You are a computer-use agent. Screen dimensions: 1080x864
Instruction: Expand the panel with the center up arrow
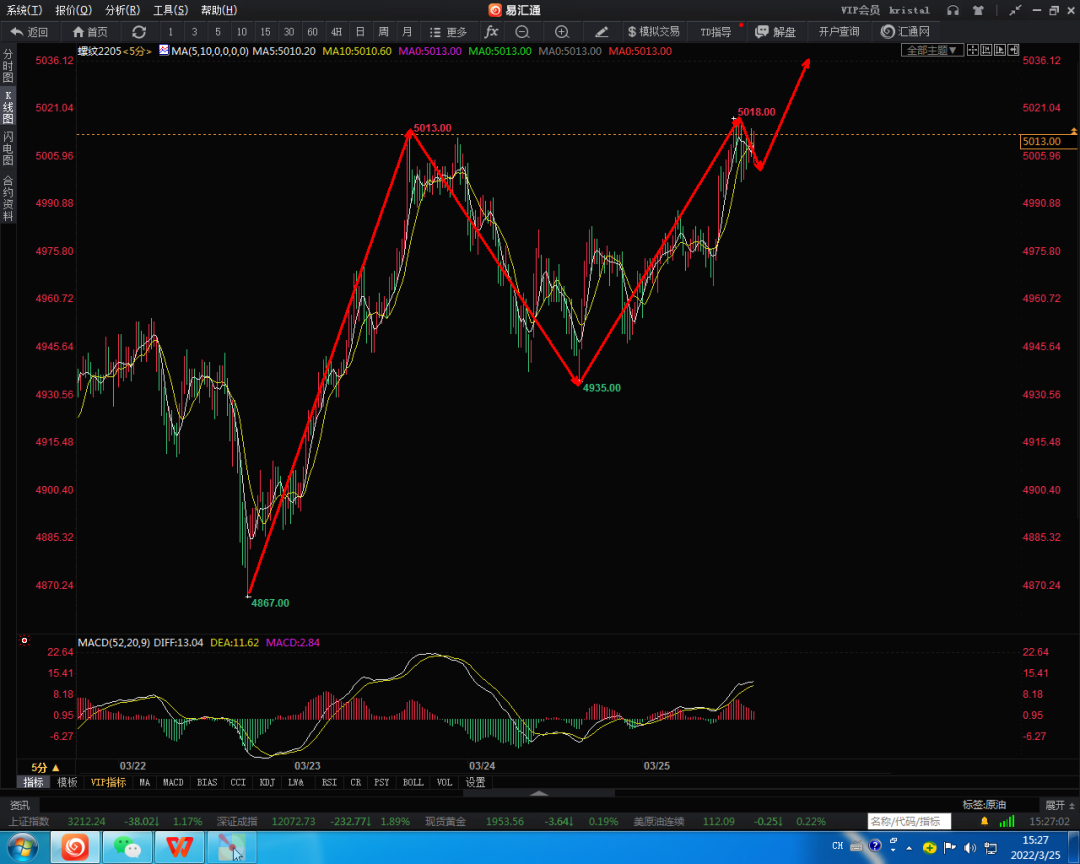tap(539, 793)
